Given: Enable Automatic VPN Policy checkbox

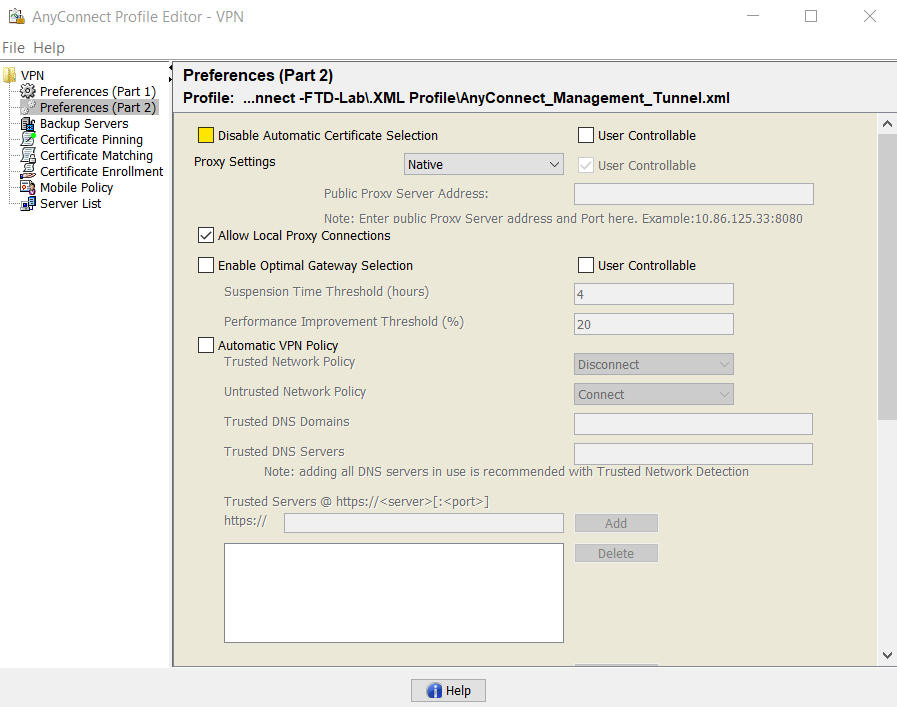Looking at the screenshot, I should click(205, 345).
